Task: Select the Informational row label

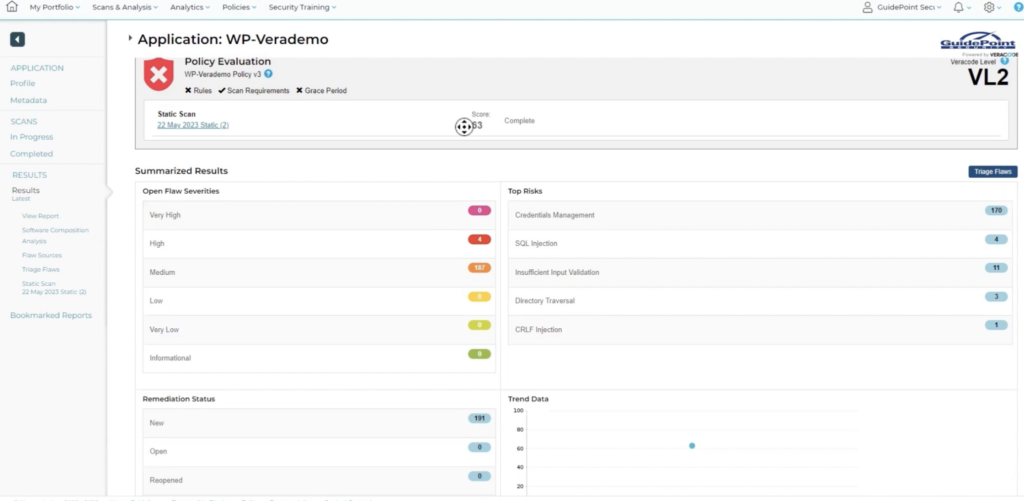Action: 170,359
